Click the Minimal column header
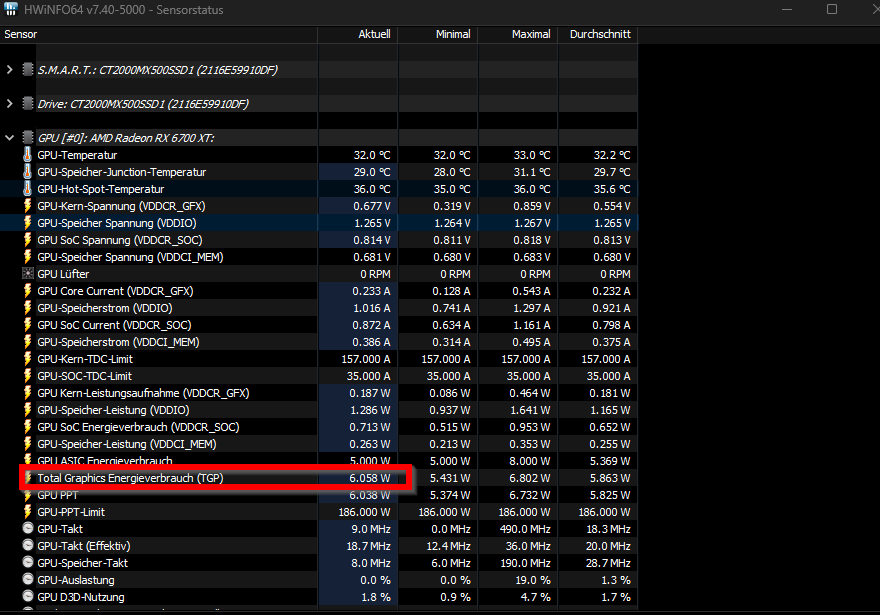880x615 pixels. click(438, 34)
